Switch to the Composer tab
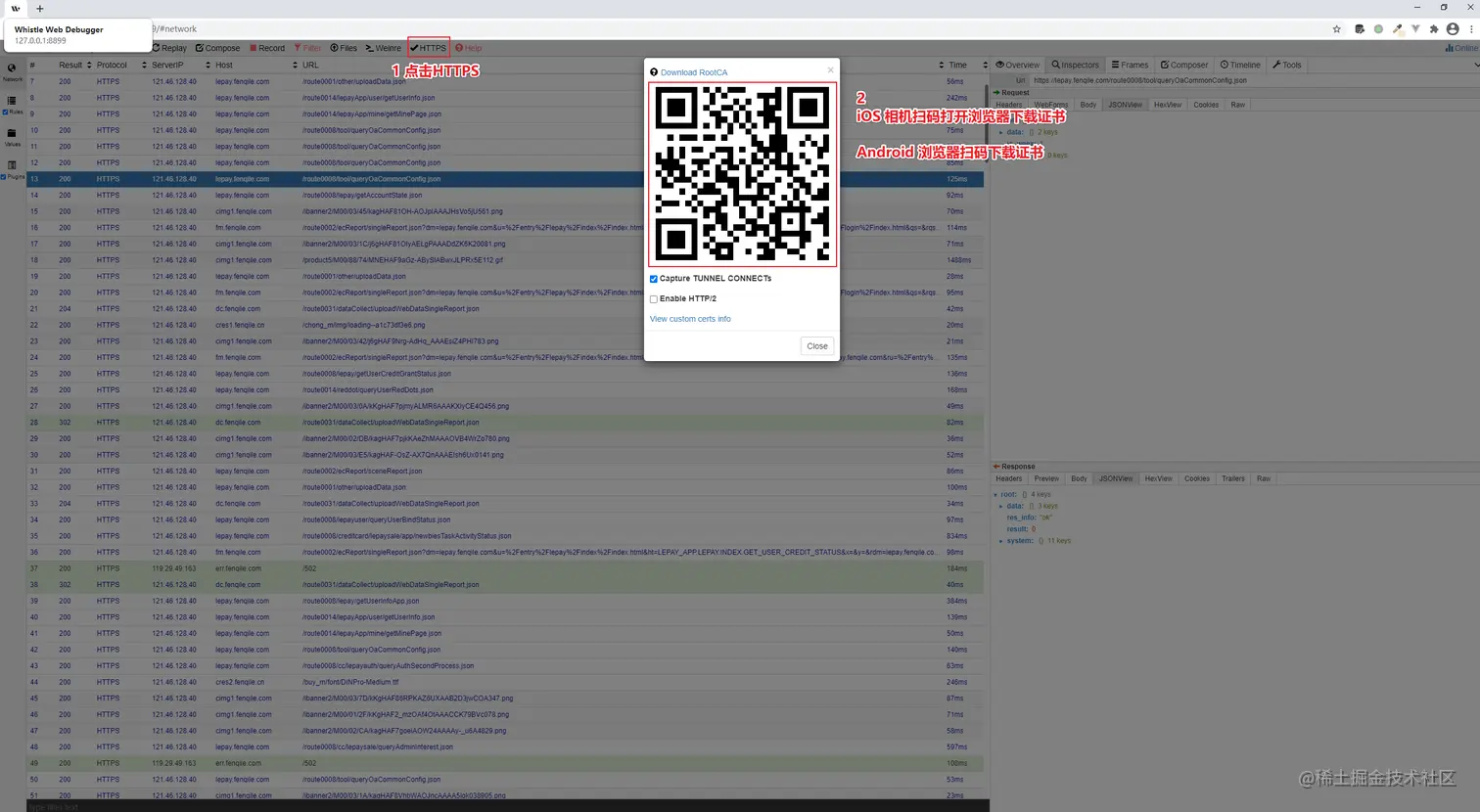Screen dimensions: 1480x812 pyautogui.click(x=1184, y=66)
